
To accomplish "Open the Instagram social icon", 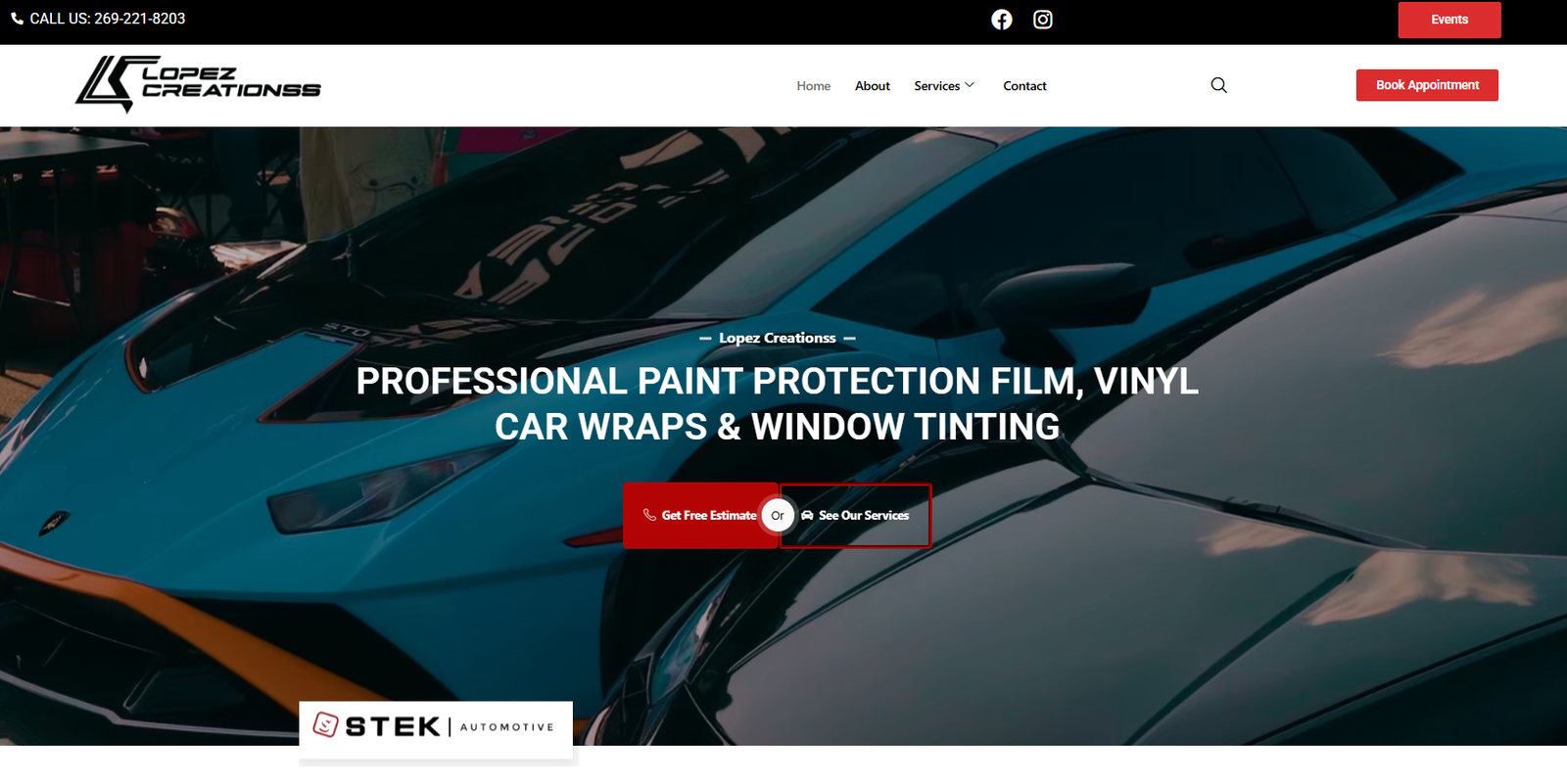I will 1043,20.
